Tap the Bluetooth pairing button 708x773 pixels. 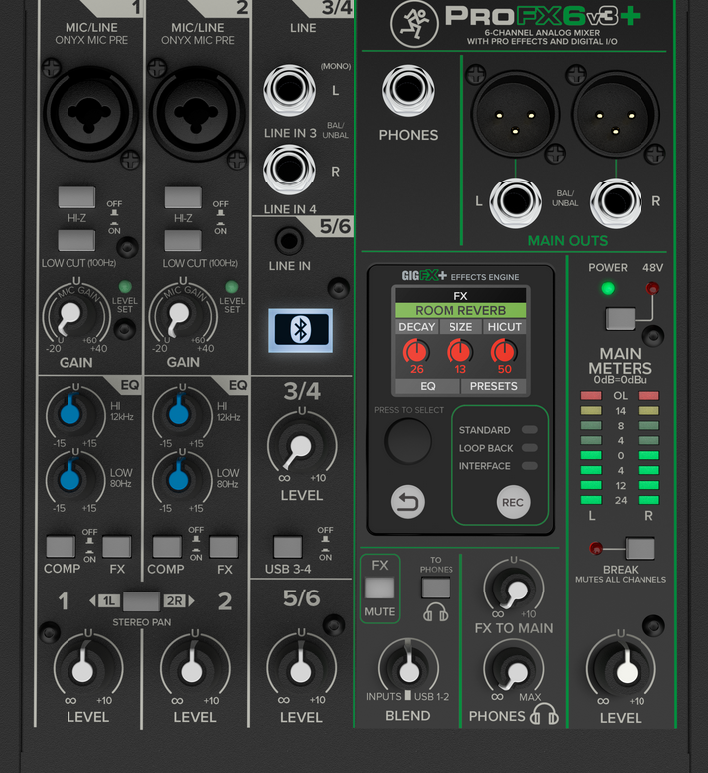coord(300,330)
